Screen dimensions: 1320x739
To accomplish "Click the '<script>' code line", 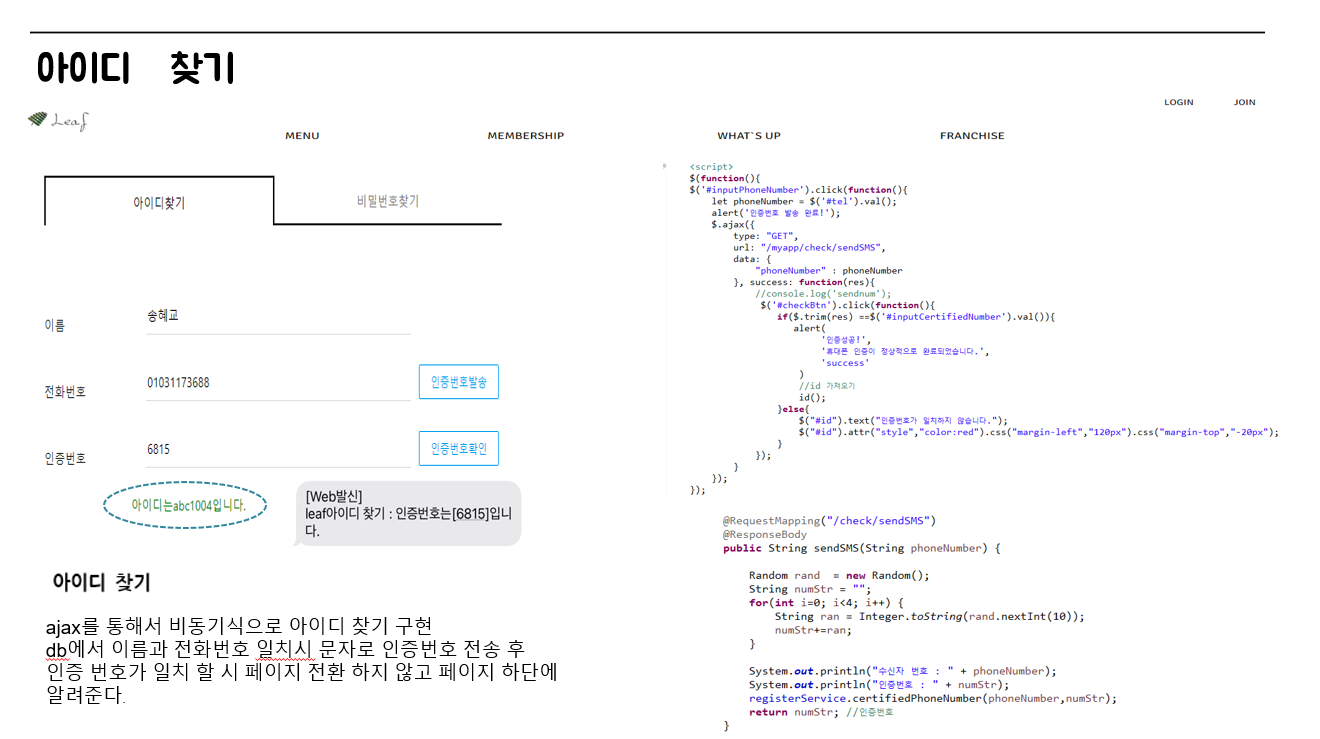I will point(711,167).
